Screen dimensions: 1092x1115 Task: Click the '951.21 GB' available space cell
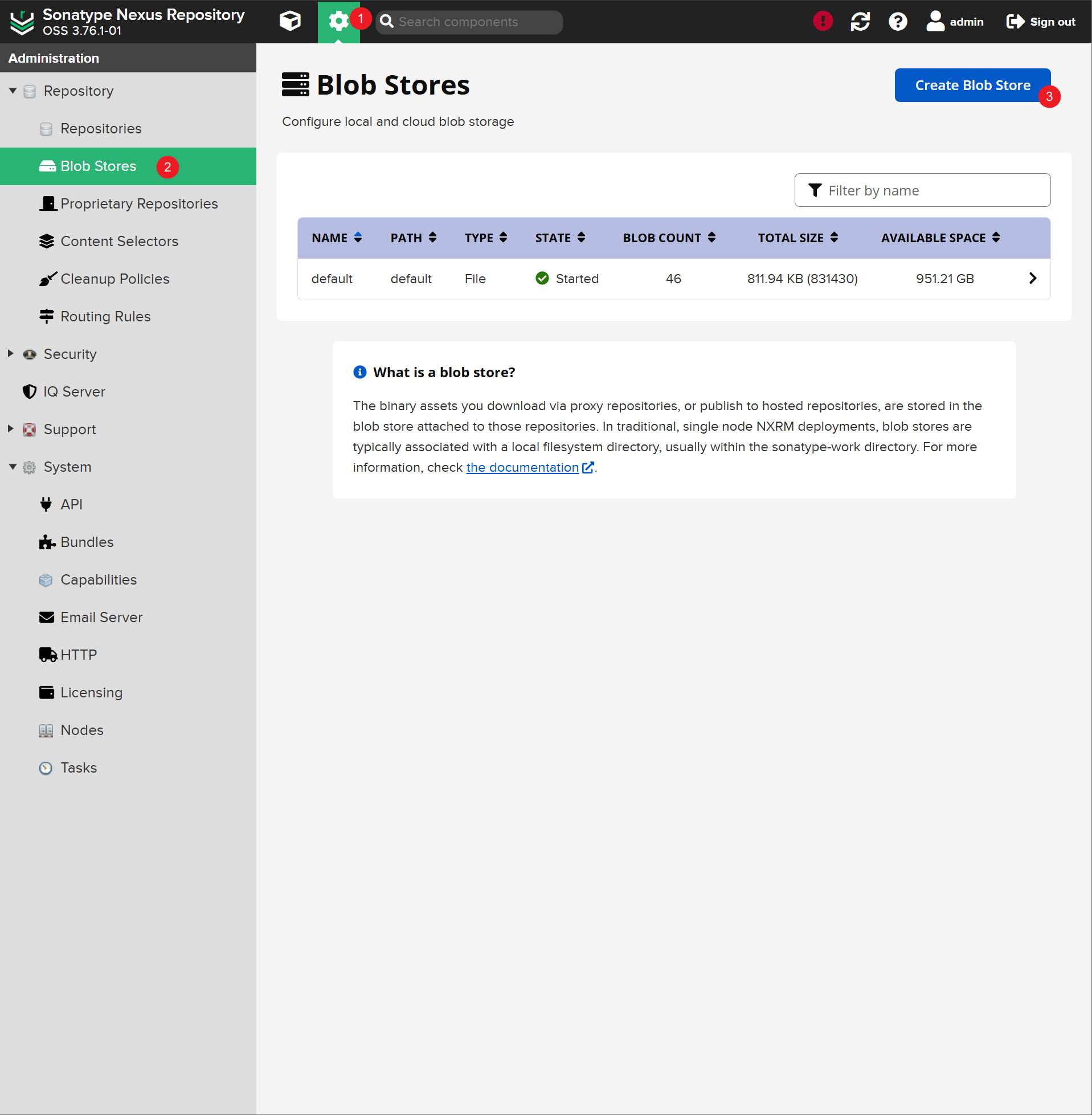click(x=944, y=279)
